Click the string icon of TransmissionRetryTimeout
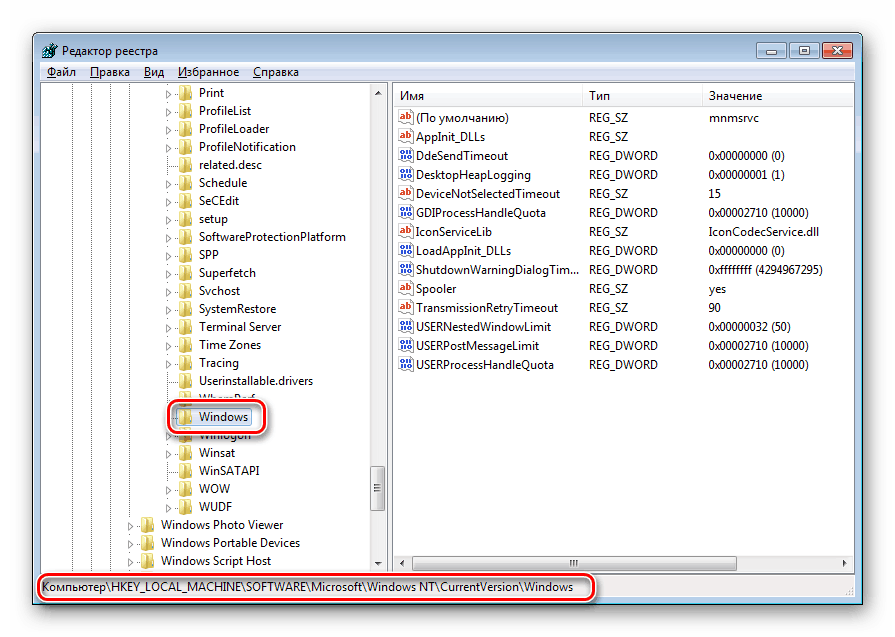This screenshot has height=637, width=895. (x=405, y=307)
